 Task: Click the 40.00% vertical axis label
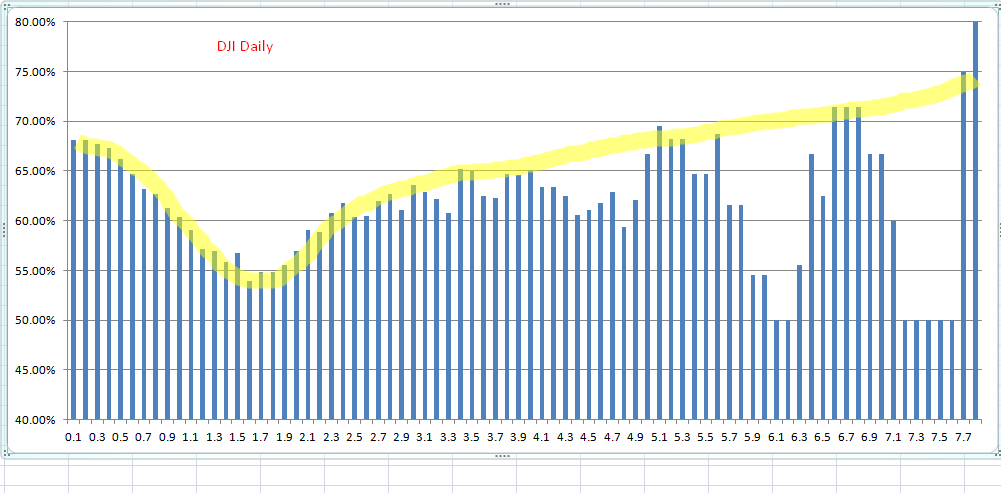(x=33, y=420)
